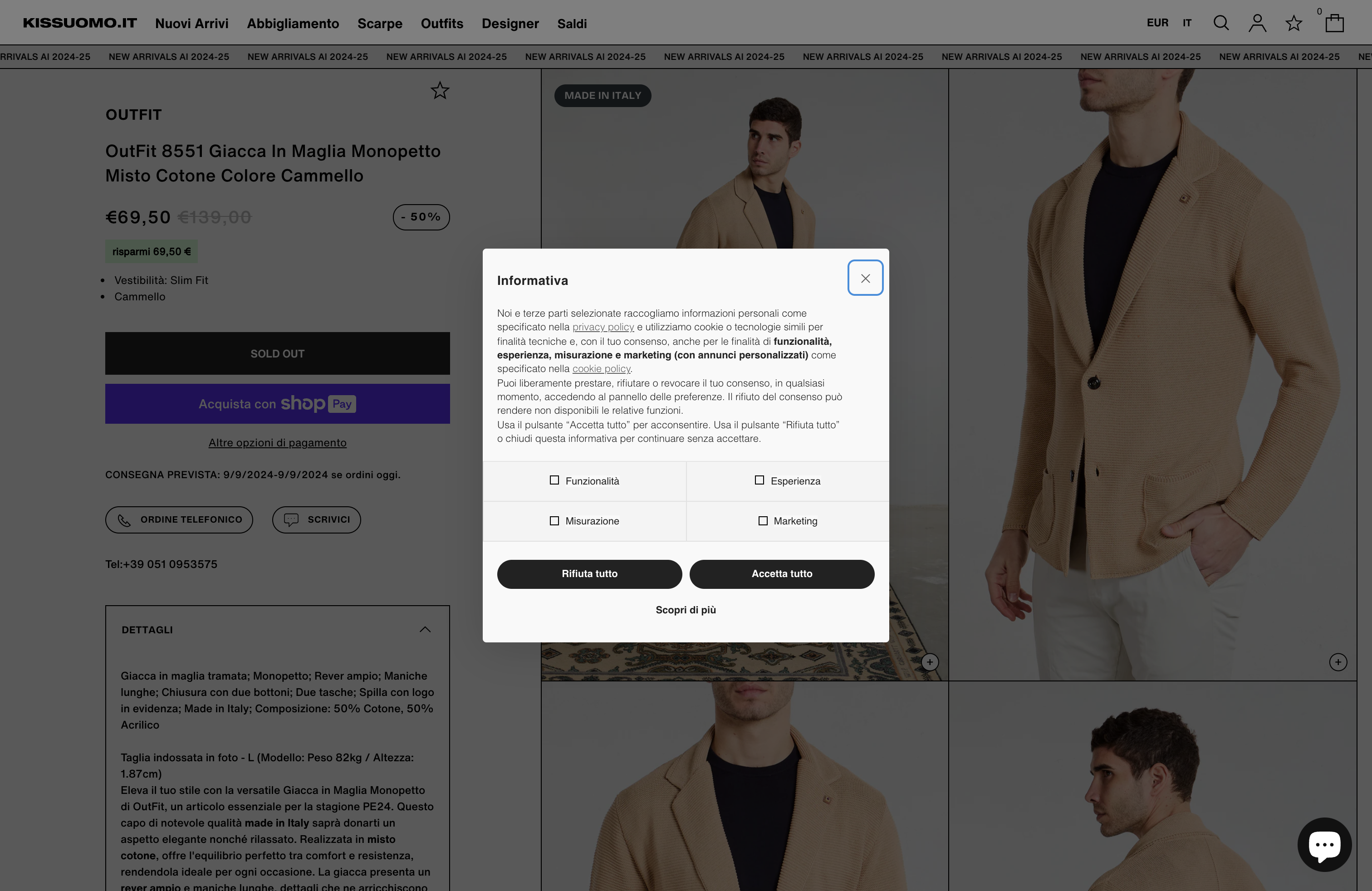The width and height of the screenshot is (1372, 891).
Task: Zoom close-up jacket photo with plus icon
Action: tap(1338, 661)
